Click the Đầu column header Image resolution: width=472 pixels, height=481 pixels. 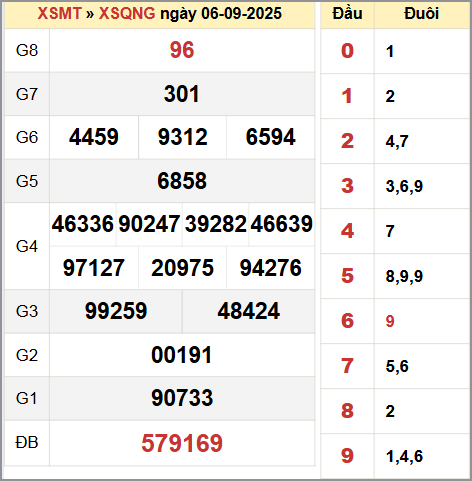347,14
